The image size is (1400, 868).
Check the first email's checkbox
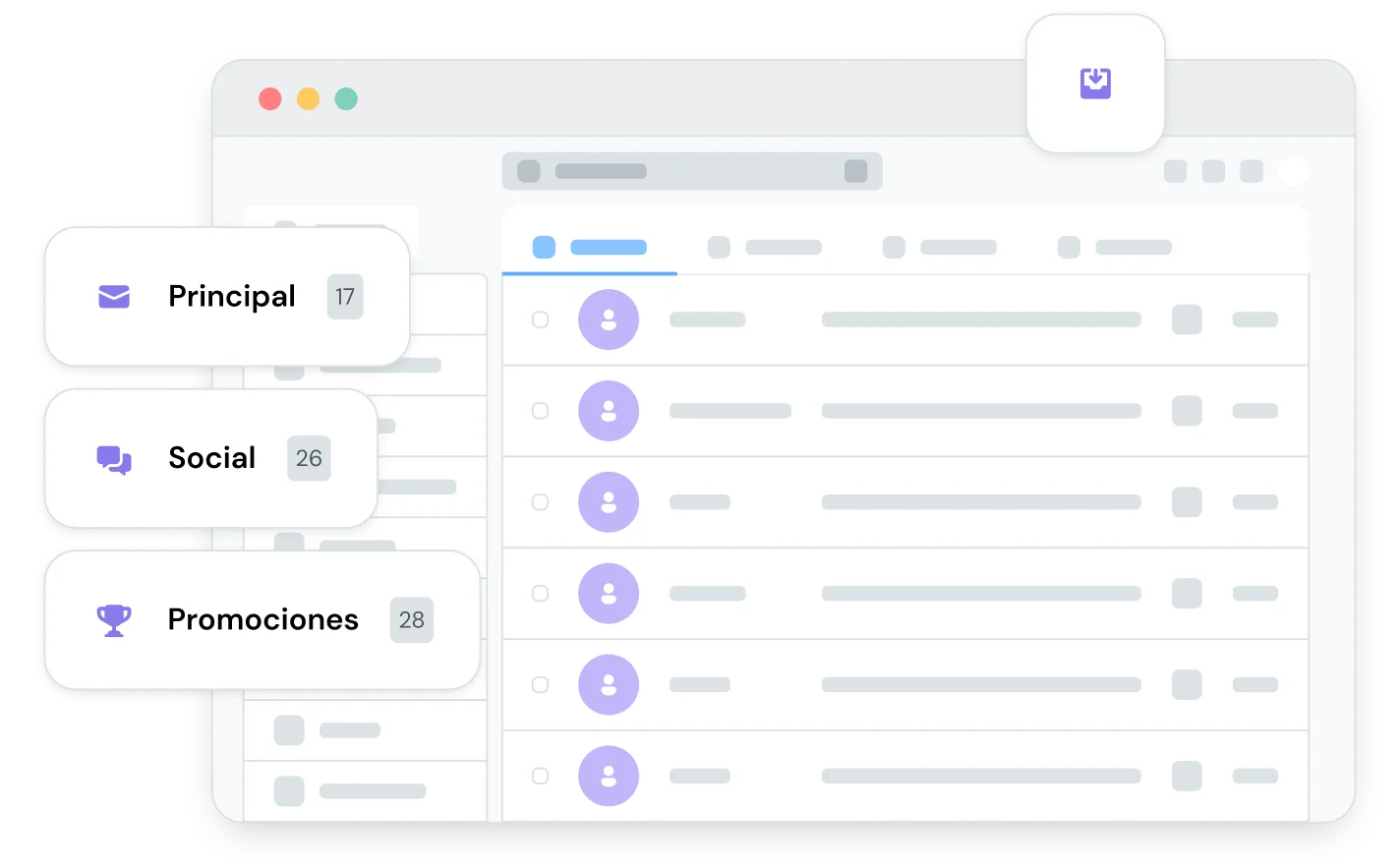(540, 319)
